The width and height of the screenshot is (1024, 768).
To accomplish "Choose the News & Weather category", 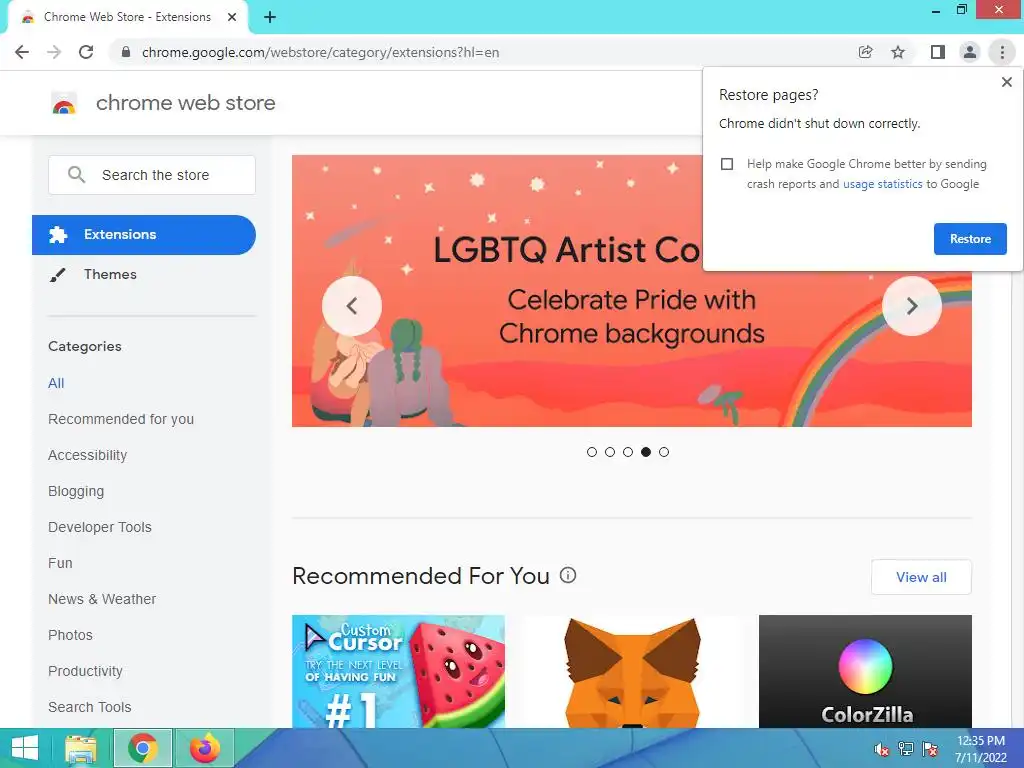I will pyautogui.click(x=102, y=599).
